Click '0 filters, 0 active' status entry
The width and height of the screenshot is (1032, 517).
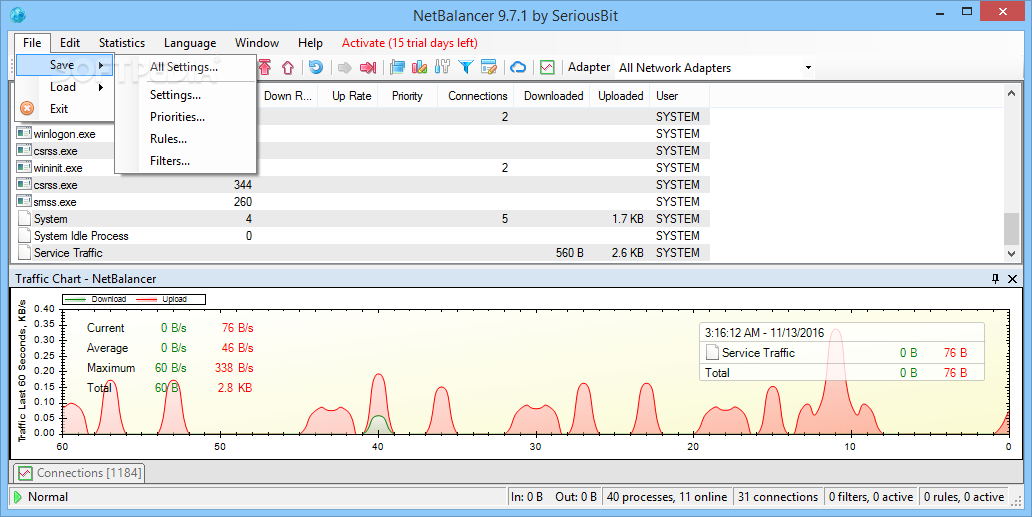pos(871,497)
